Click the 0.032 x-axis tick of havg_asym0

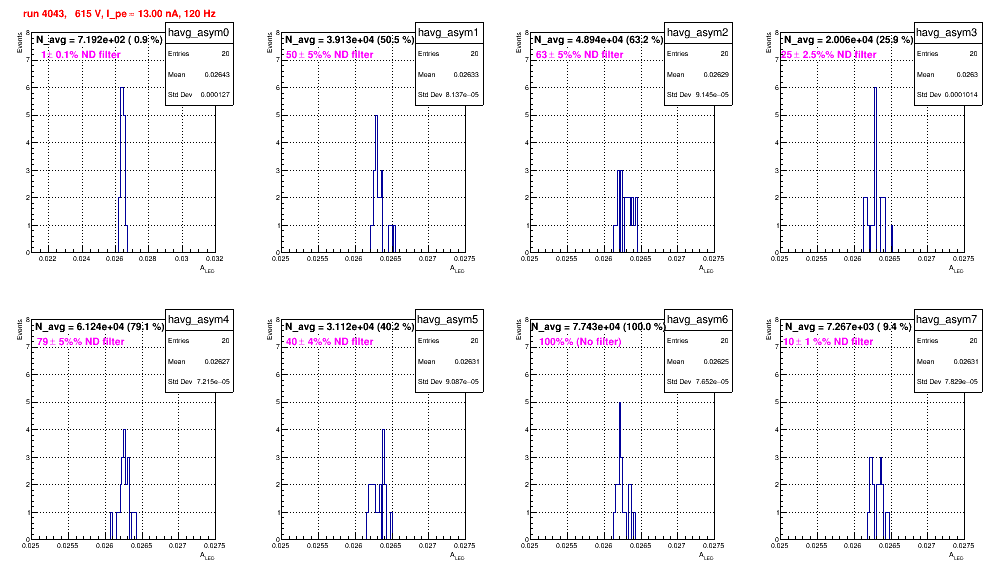pos(215,258)
